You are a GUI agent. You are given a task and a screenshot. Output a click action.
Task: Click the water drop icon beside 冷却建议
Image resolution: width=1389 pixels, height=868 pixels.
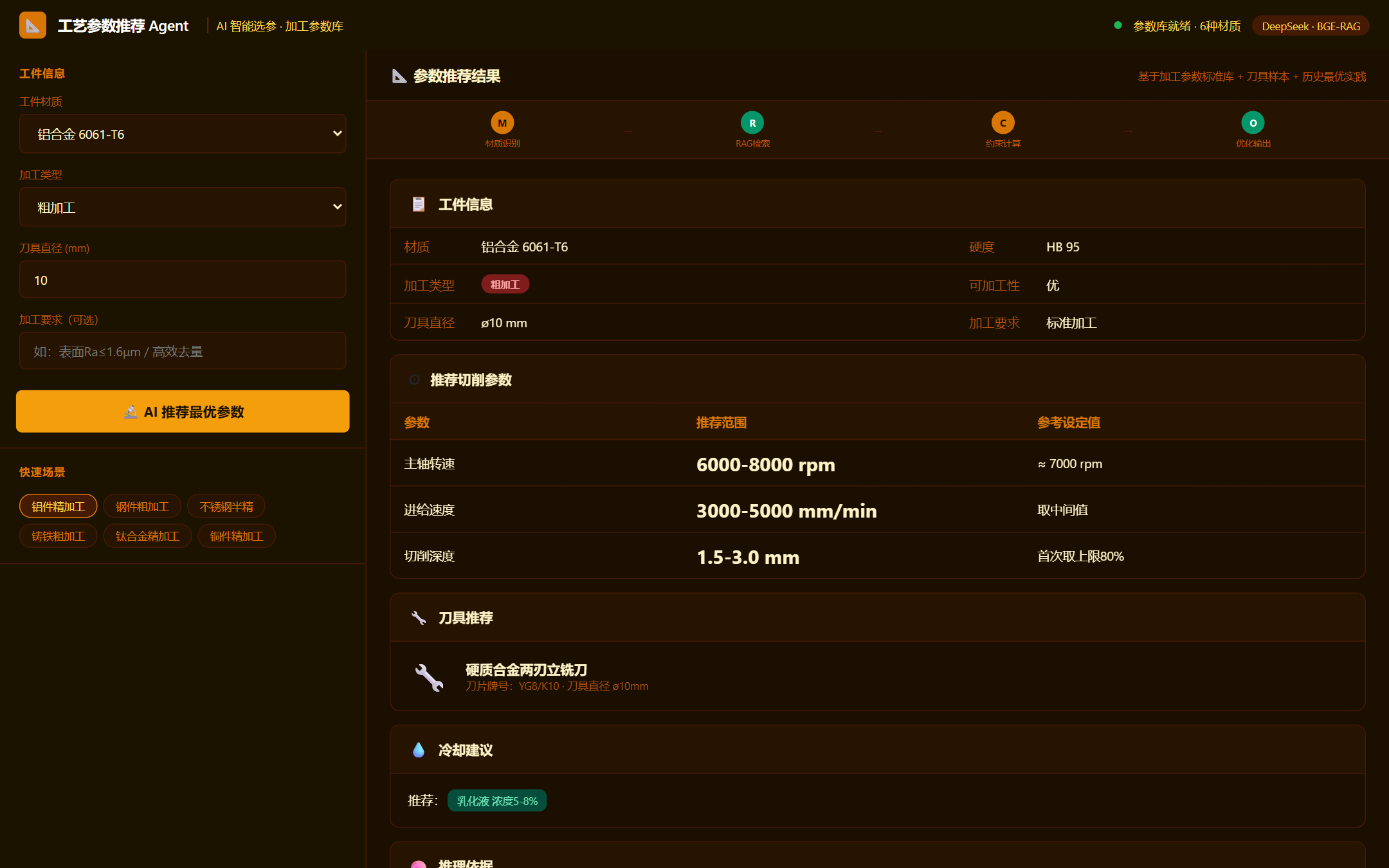click(x=419, y=750)
